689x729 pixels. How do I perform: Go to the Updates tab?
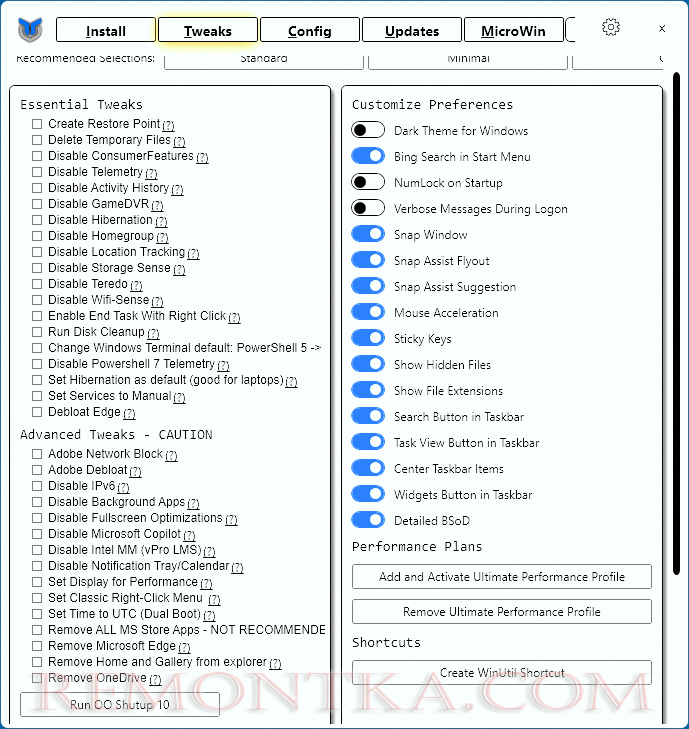(x=412, y=30)
